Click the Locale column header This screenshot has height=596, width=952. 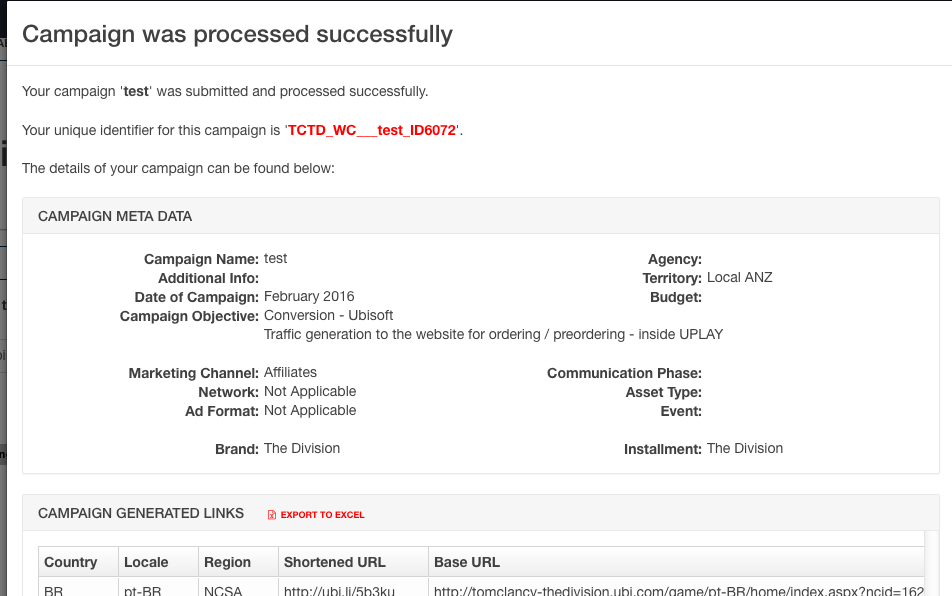coord(146,562)
